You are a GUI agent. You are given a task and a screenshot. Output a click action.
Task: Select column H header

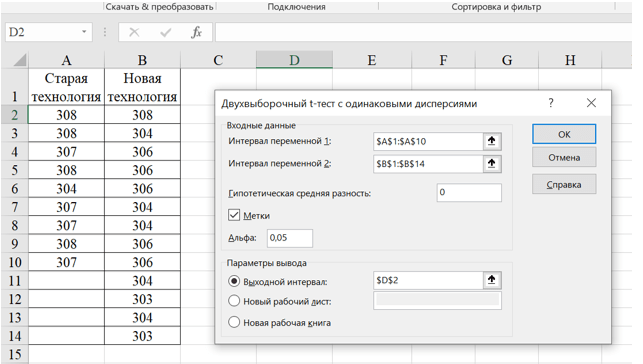click(570, 60)
